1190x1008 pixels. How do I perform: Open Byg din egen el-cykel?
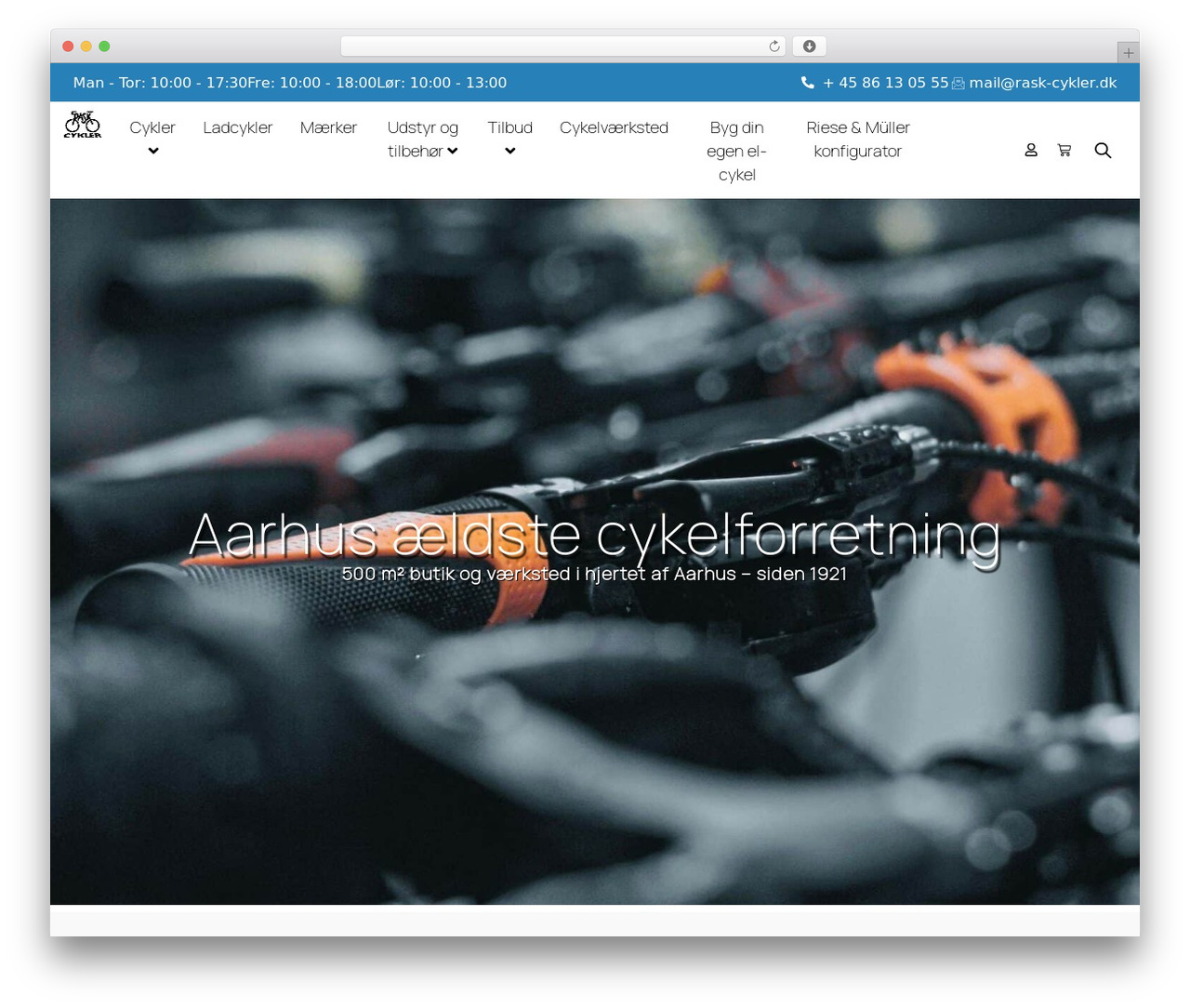click(x=736, y=151)
